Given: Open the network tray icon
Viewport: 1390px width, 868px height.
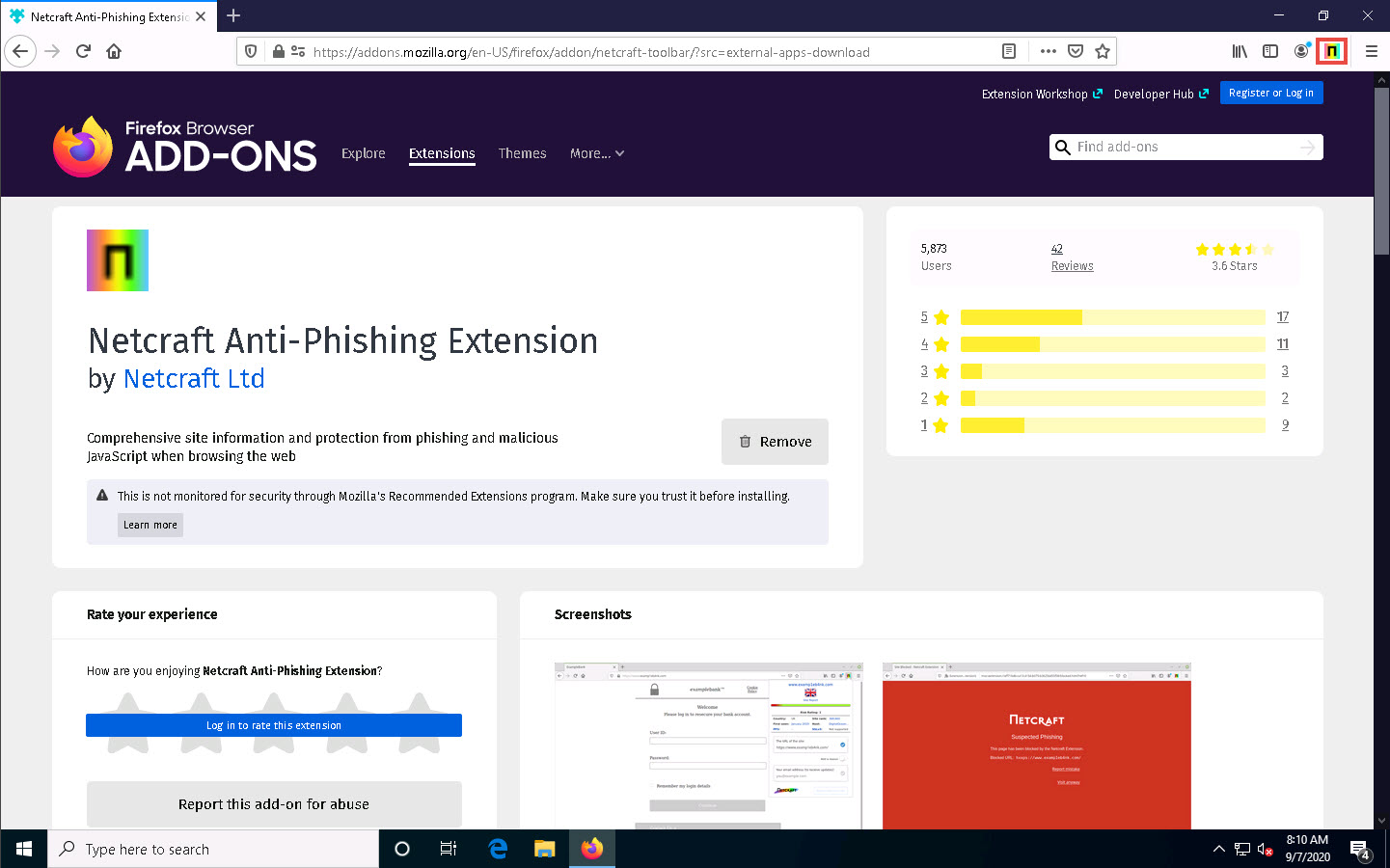Looking at the screenshot, I should coord(1241,850).
